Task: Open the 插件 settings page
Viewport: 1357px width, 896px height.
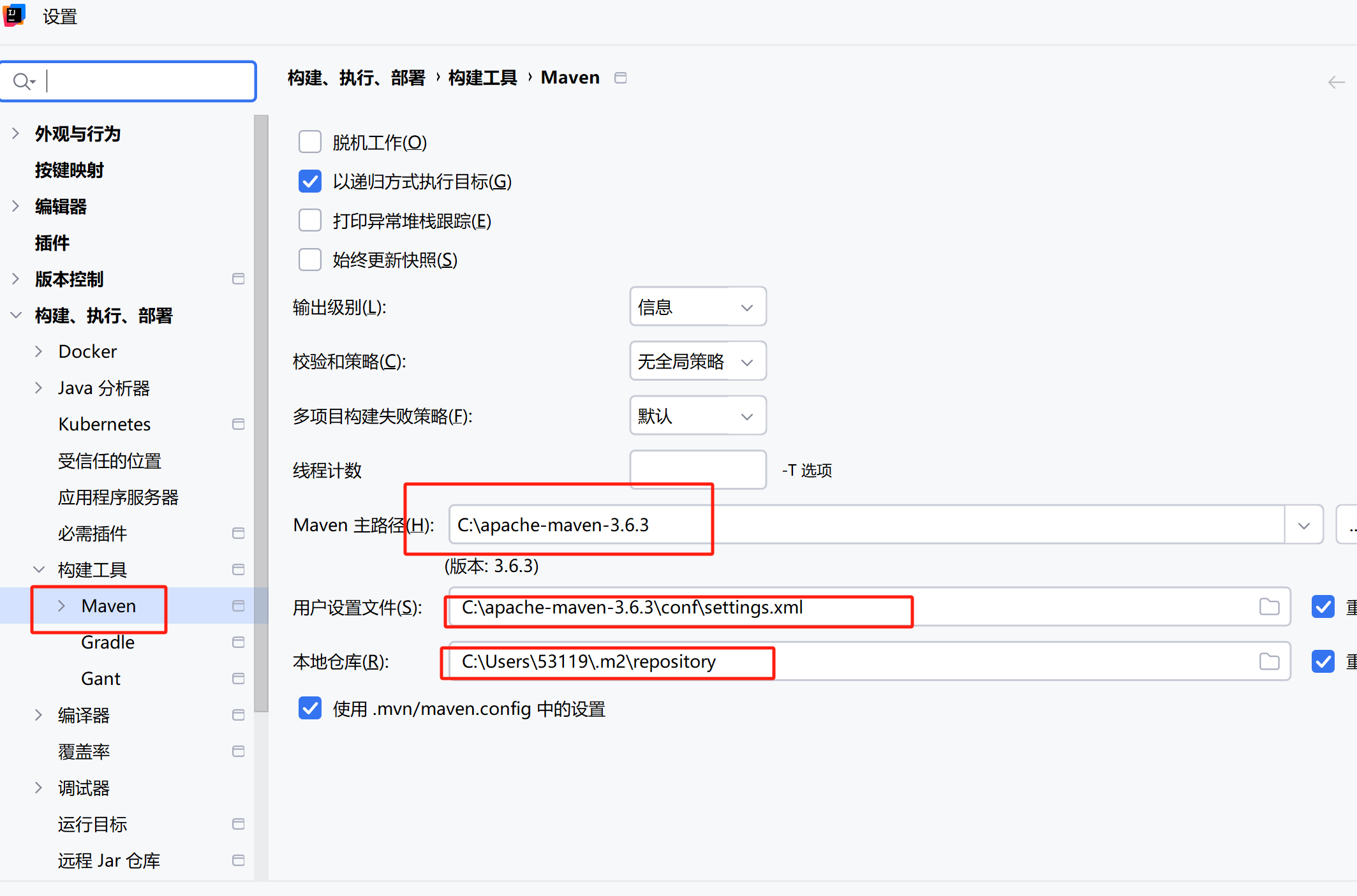Action: click(x=52, y=243)
